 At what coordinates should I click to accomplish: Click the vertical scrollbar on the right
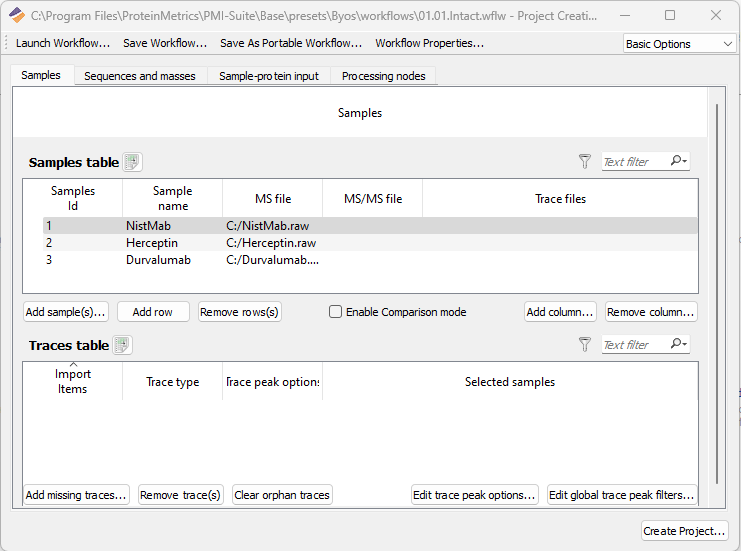click(716, 300)
